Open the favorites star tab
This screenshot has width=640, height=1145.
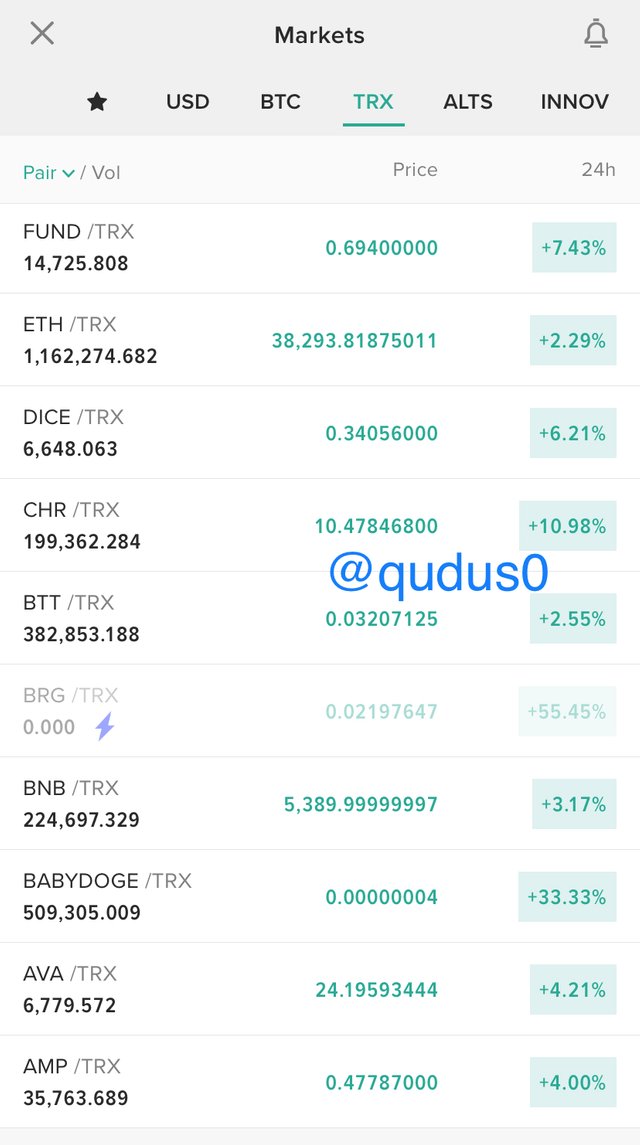click(x=97, y=102)
